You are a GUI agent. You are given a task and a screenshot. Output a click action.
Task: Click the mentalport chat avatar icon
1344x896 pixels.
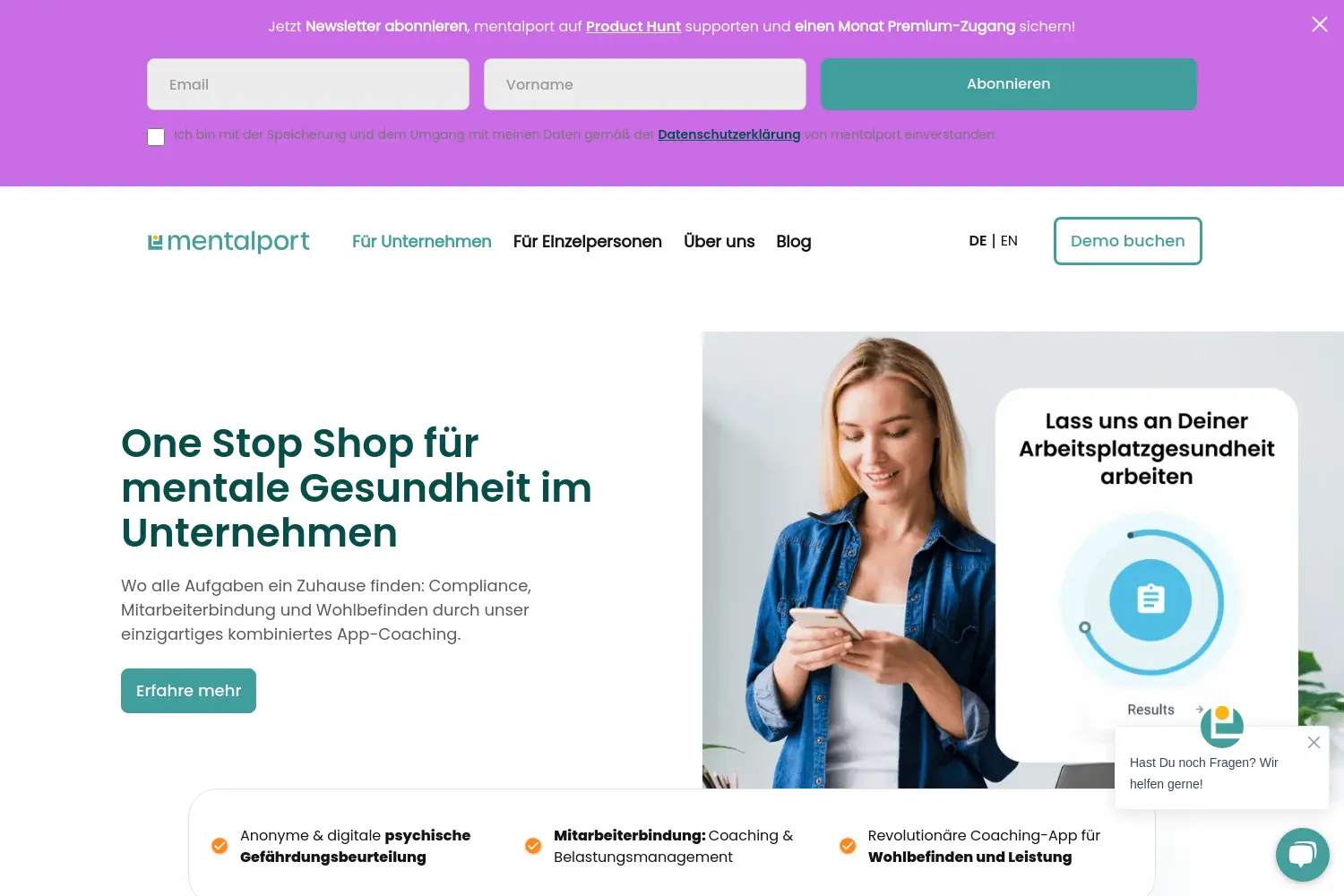point(1222,726)
